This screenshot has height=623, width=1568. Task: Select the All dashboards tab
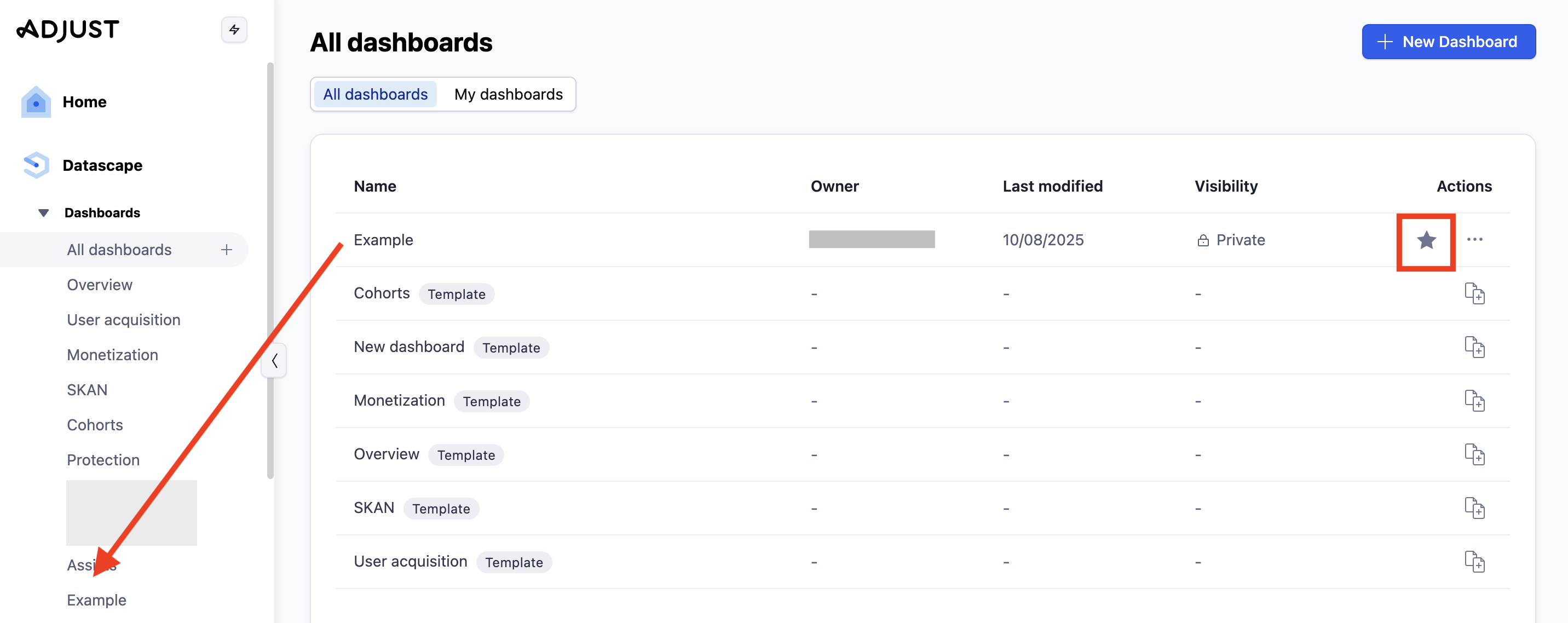(375, 94)
